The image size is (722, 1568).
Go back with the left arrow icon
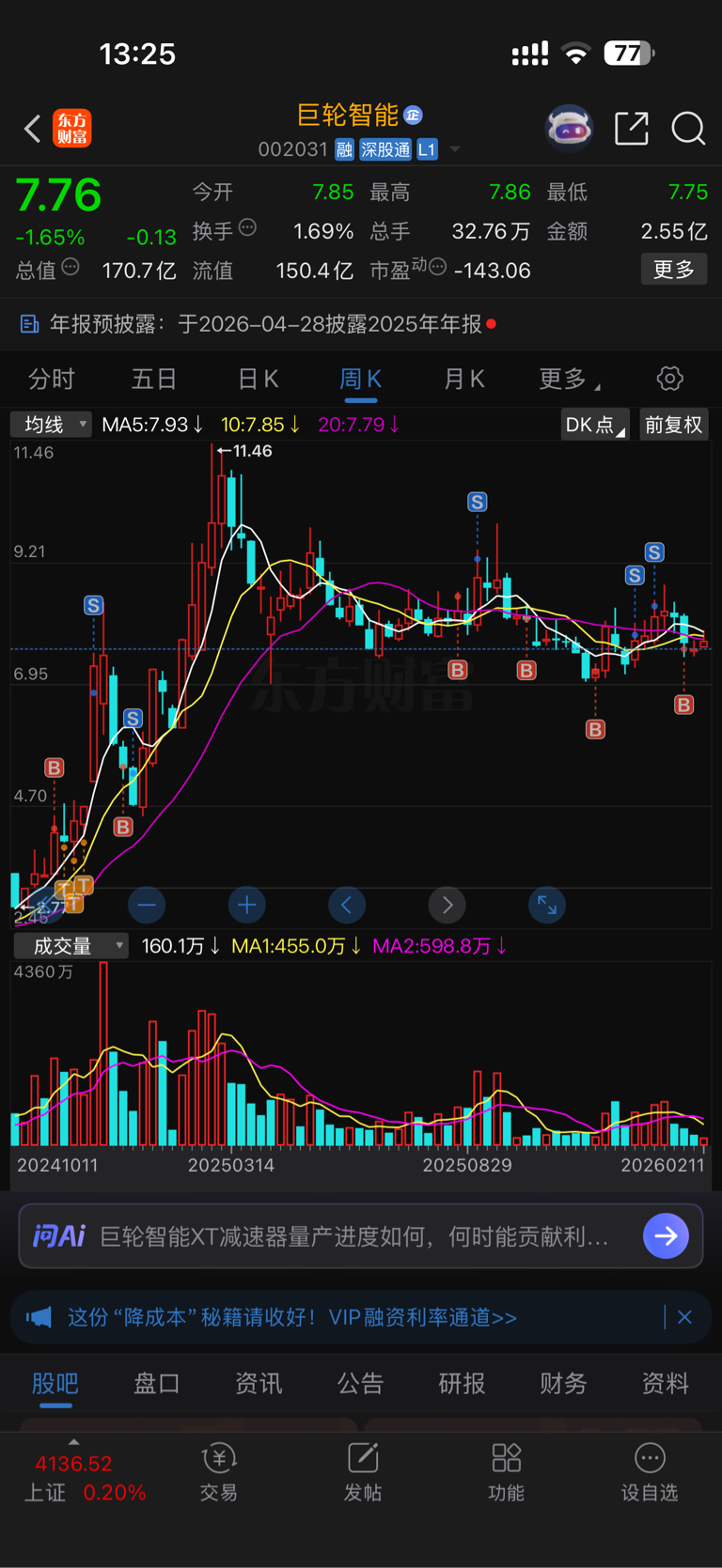[33, 129]
